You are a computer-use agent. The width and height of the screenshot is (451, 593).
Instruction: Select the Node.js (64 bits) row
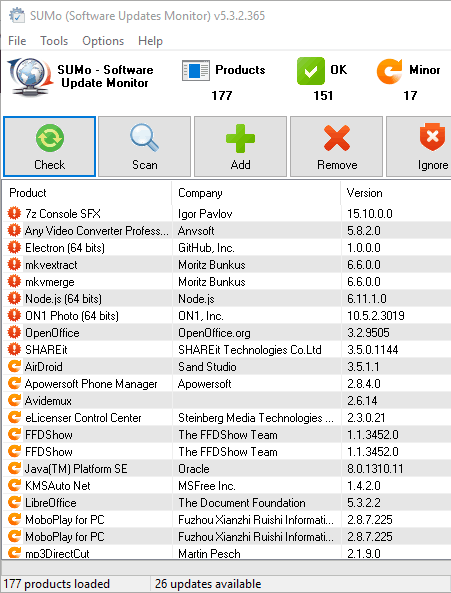tap(227, 299)
